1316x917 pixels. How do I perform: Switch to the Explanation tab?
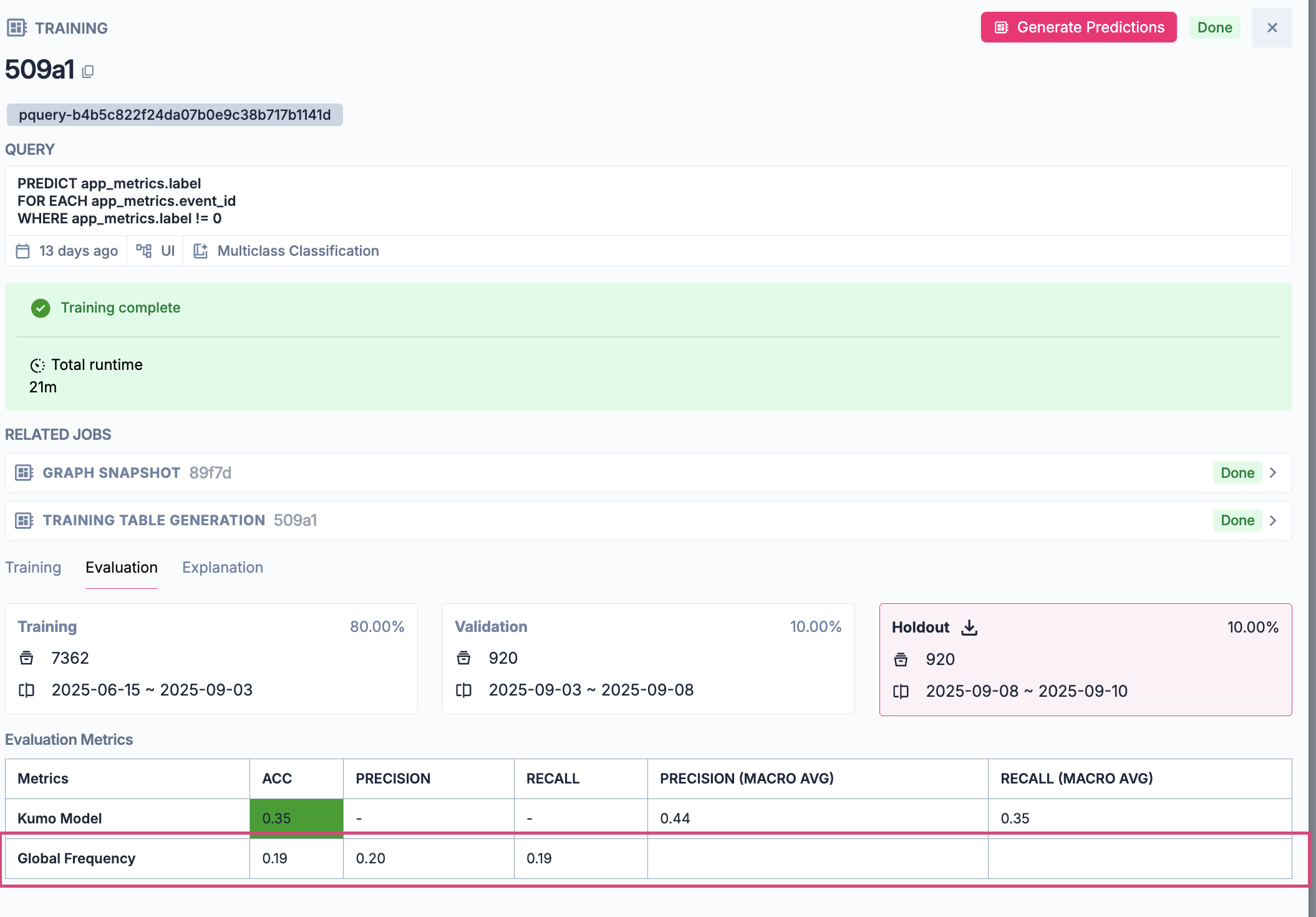pyautogui.click(x=223, y=568)
